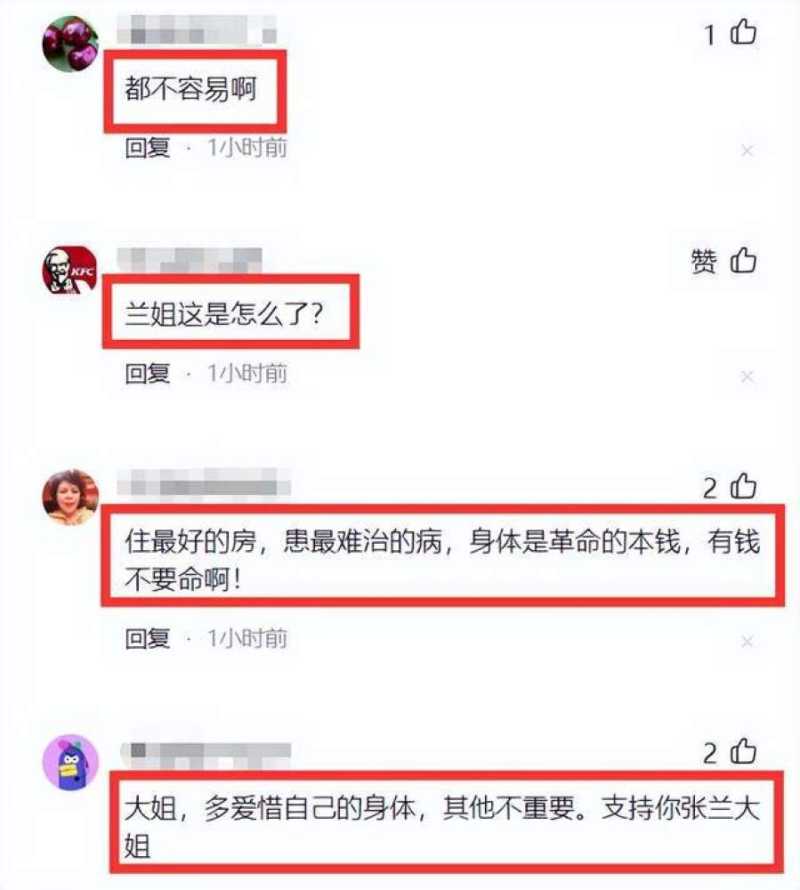Open the blurred username above '都不容易啊'
Screen dimensions: 800x890
coord(196,30)
